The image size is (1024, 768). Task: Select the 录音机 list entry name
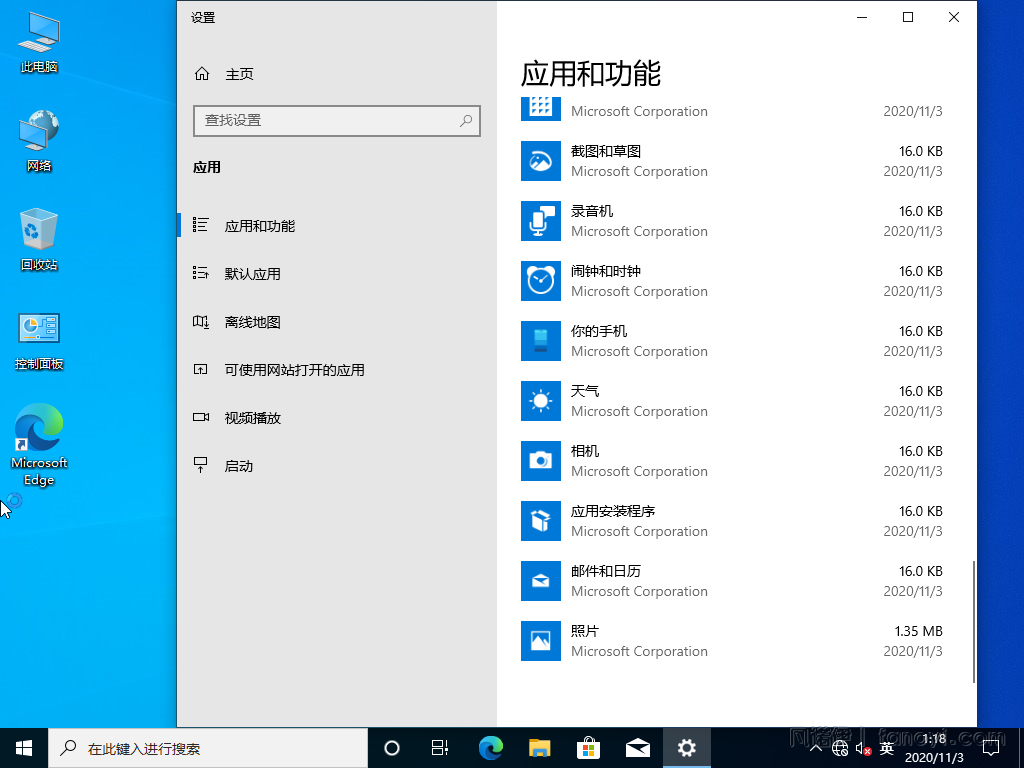point(592,211)
